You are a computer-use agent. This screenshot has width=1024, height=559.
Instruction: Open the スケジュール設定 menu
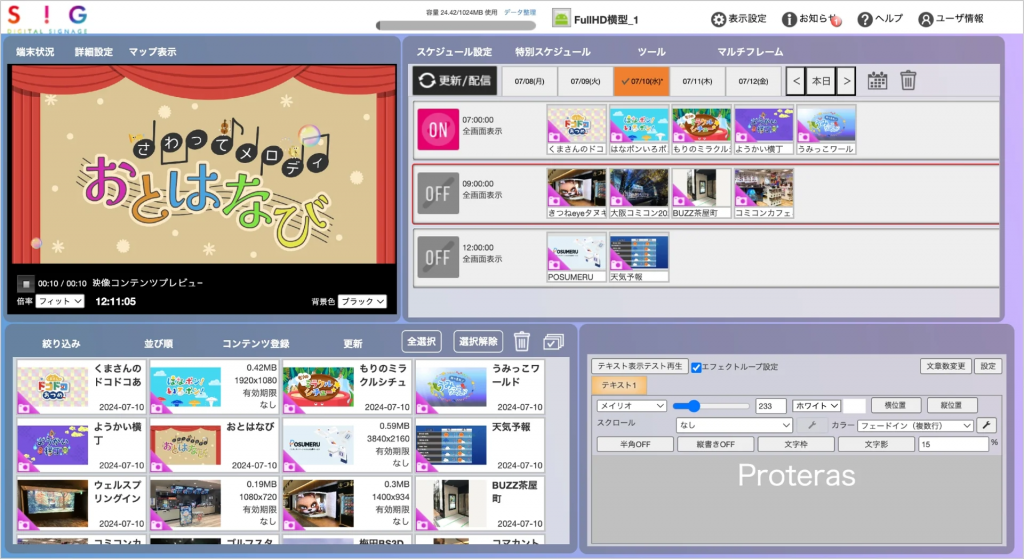point(455,52)
